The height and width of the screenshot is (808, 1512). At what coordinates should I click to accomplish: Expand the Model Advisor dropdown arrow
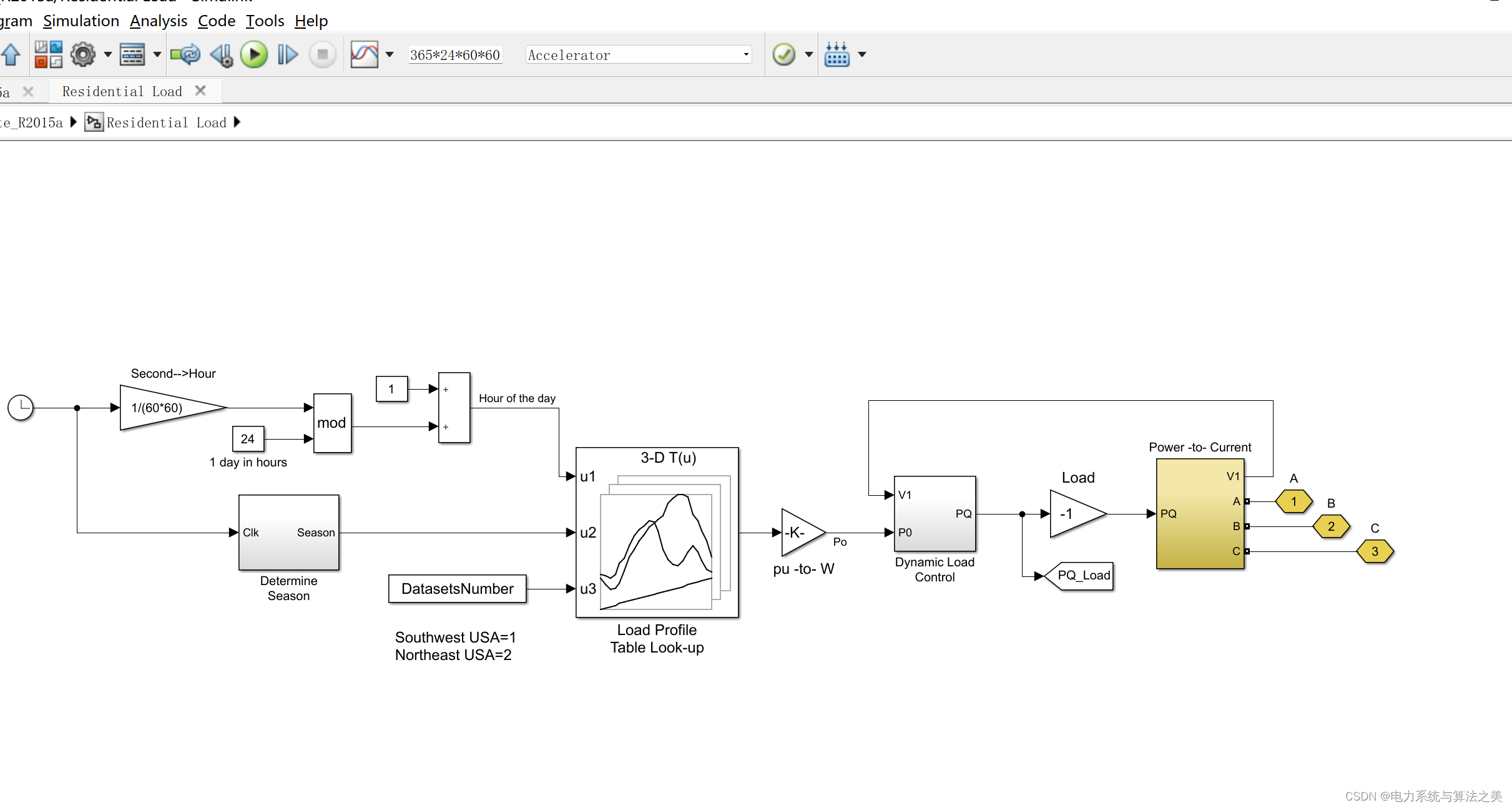click(809, 55)
